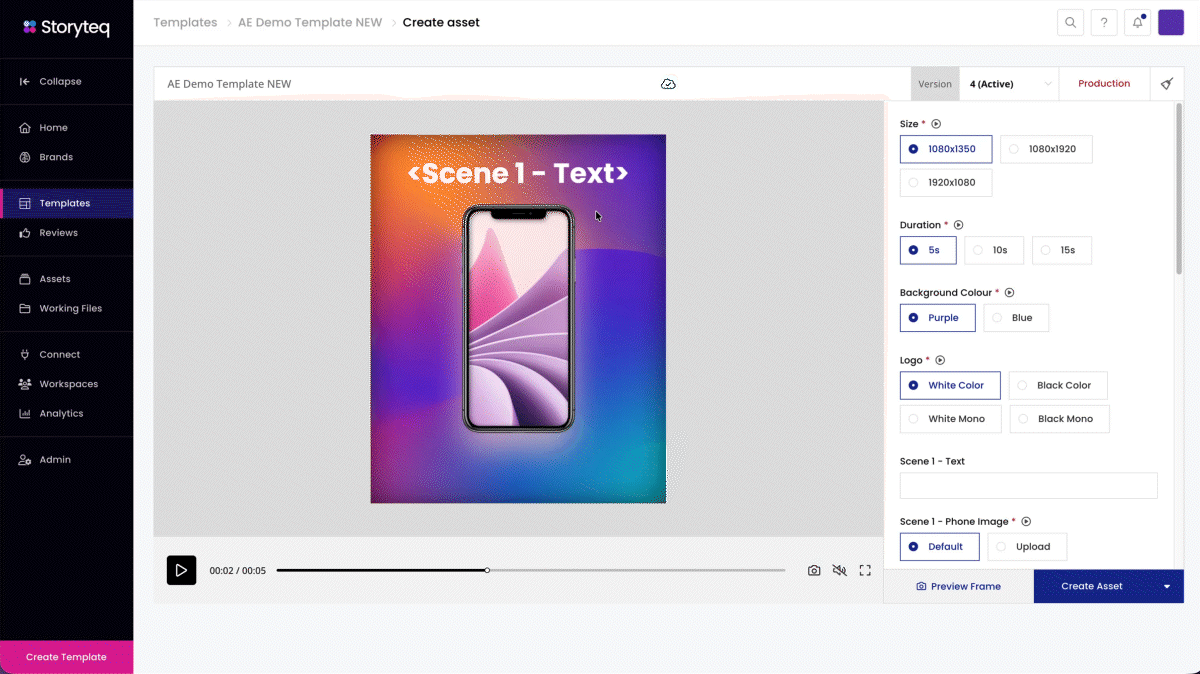This screenshot has width=1200, height=674.
Task: Click the brush icon next to Production
Action: pyautogui.click(x=1166, y=83)
